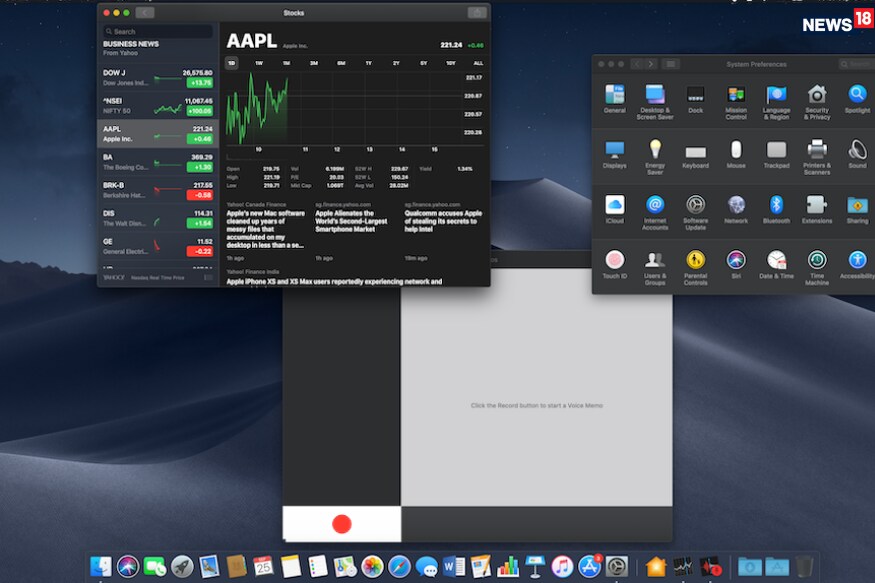This screenshot has width=875, height=583.
Task: Open Mission Control preferences
Action: tap(735, 102)
